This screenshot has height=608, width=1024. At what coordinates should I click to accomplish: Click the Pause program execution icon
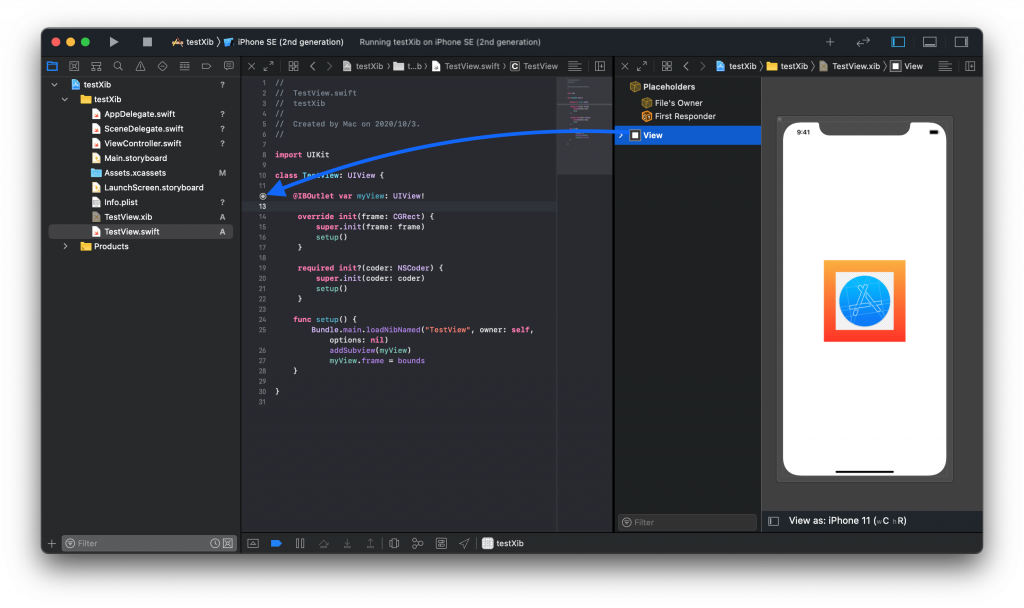click(x=300, y=543)
